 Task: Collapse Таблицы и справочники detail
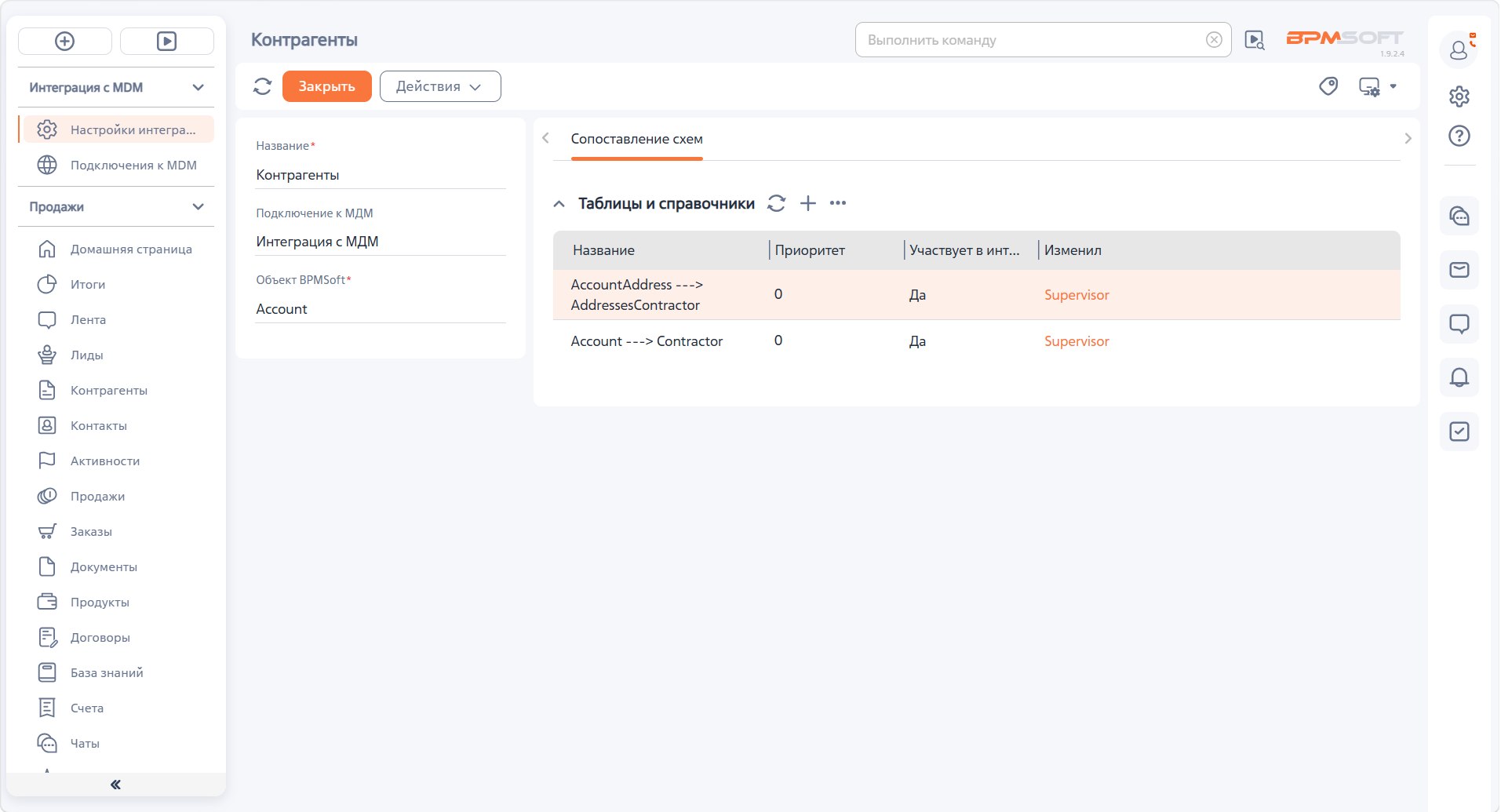click(x=559, y=204)
